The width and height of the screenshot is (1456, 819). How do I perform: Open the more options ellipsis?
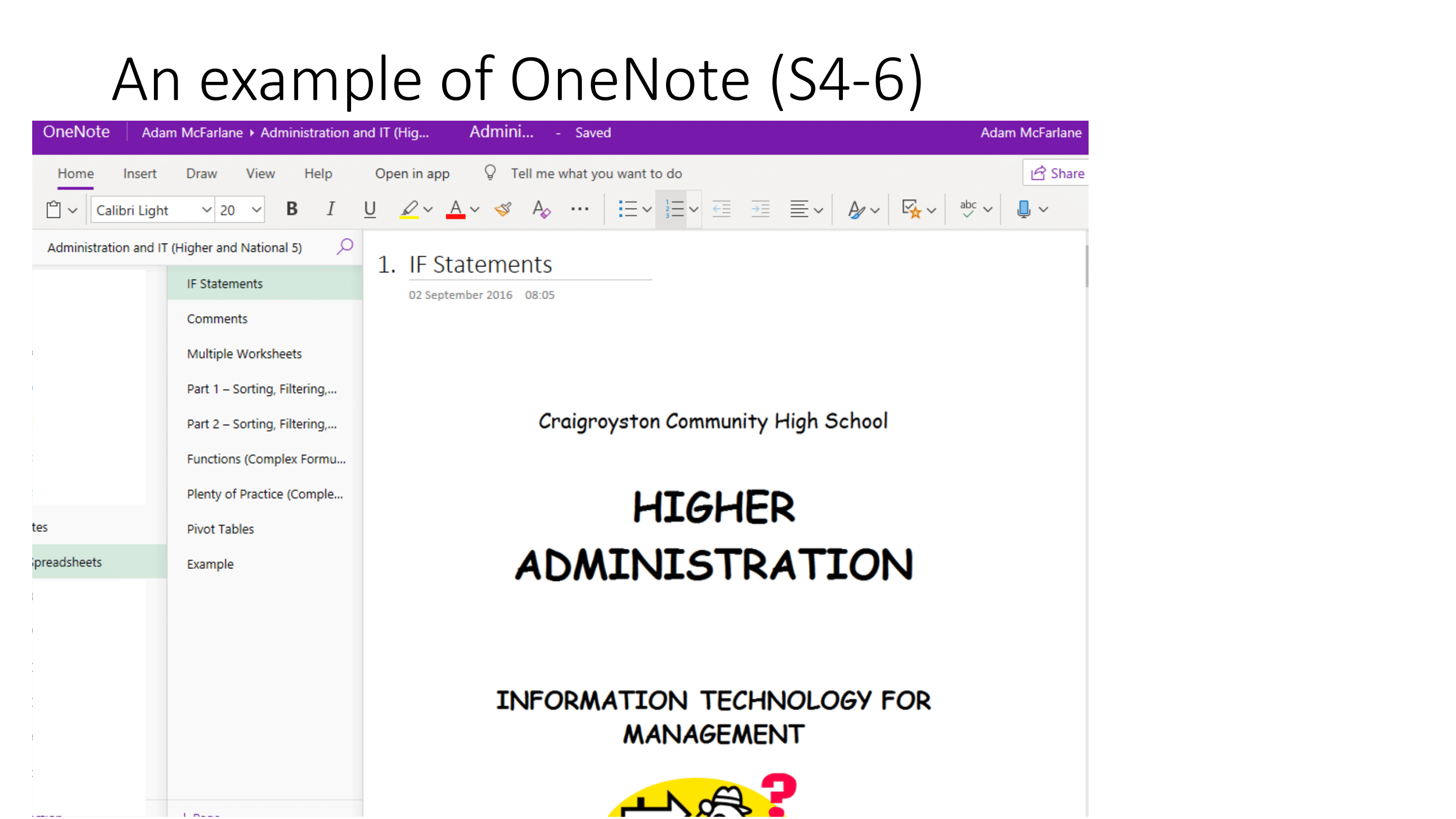coord(579,209)
